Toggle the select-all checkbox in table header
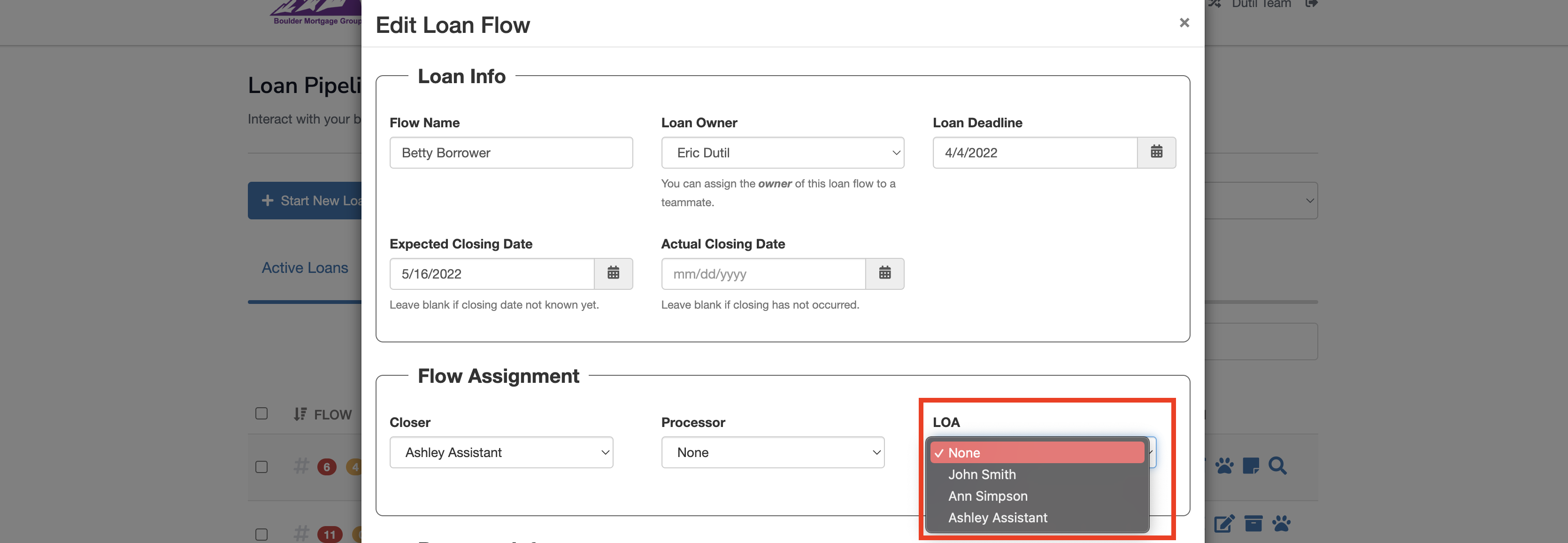 pyautogui.click(x=262, y=413)
